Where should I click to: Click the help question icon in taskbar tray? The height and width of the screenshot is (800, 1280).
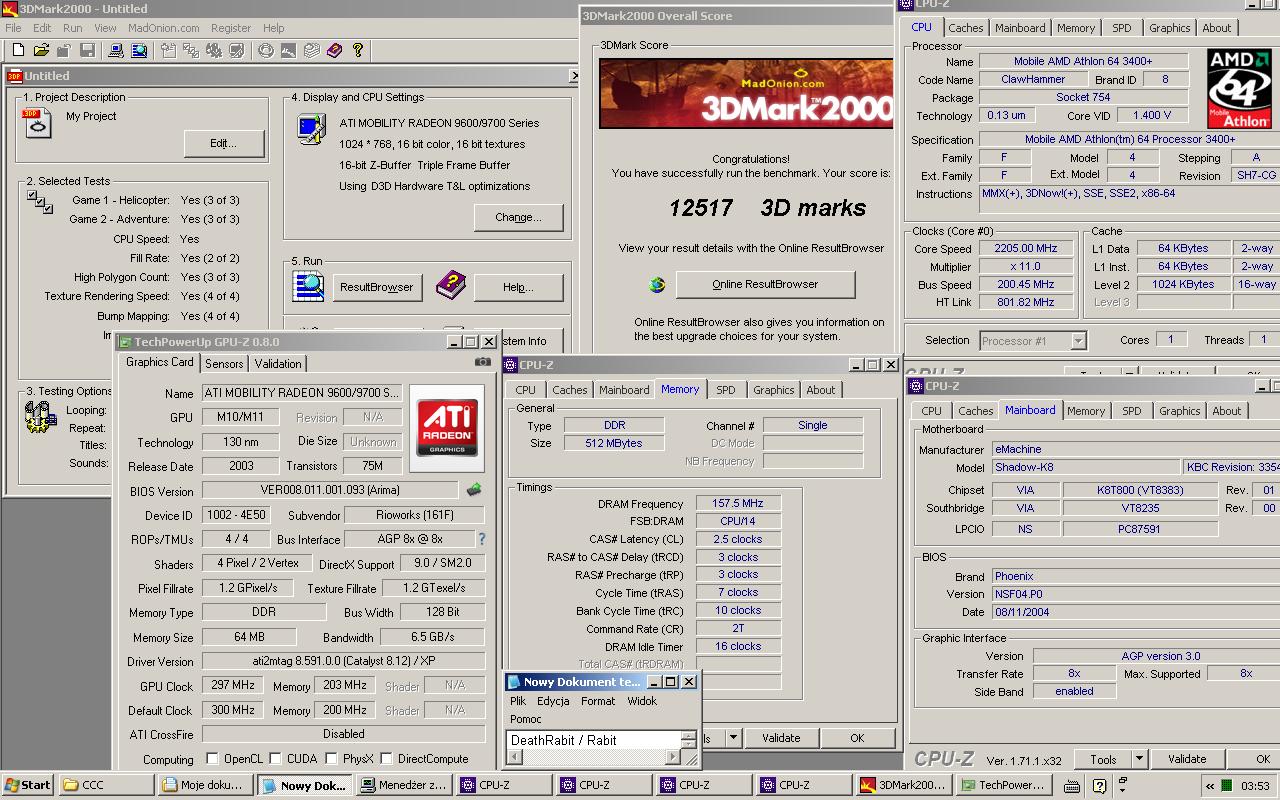tap(1099, 786)
